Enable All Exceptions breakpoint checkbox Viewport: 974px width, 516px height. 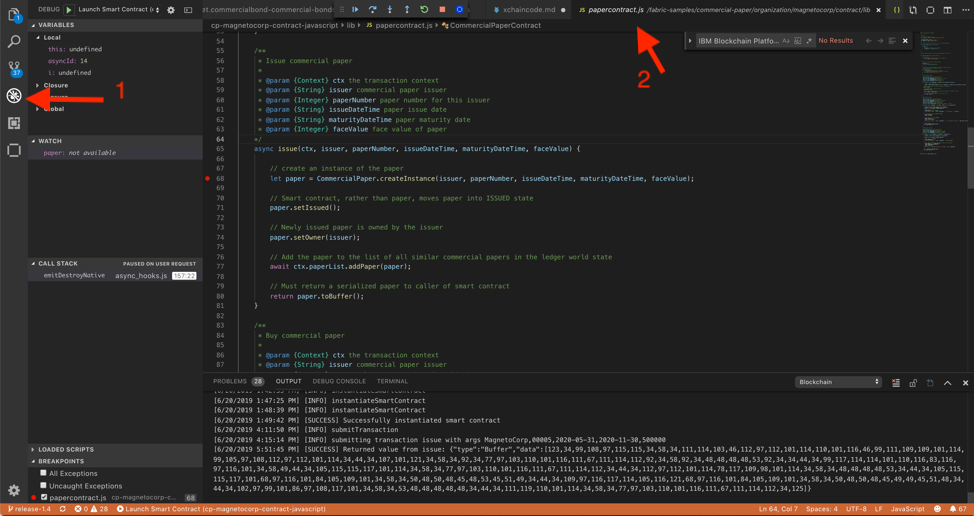click(43, 474)
